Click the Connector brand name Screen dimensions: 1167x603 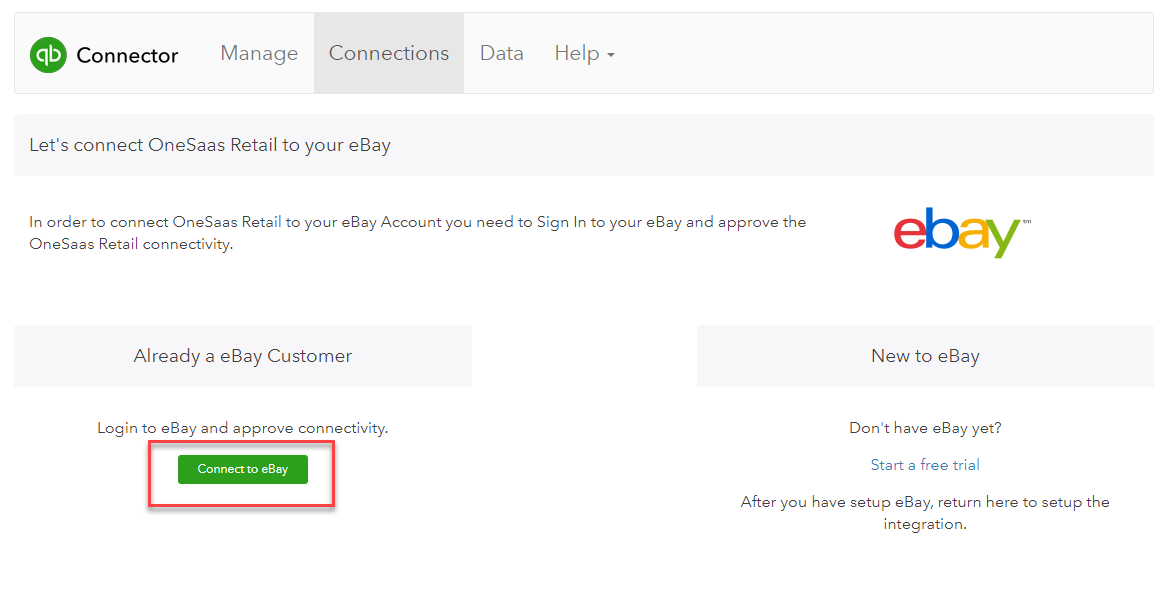tap(127, 55)
